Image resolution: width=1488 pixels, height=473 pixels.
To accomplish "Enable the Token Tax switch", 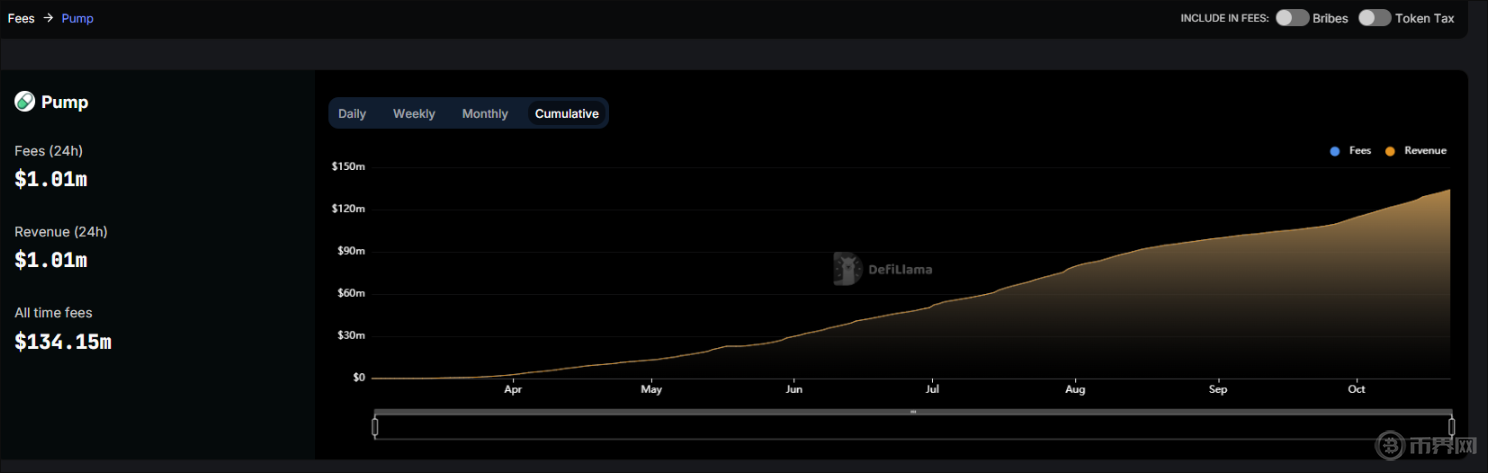I will click(x=1374, y=18).
